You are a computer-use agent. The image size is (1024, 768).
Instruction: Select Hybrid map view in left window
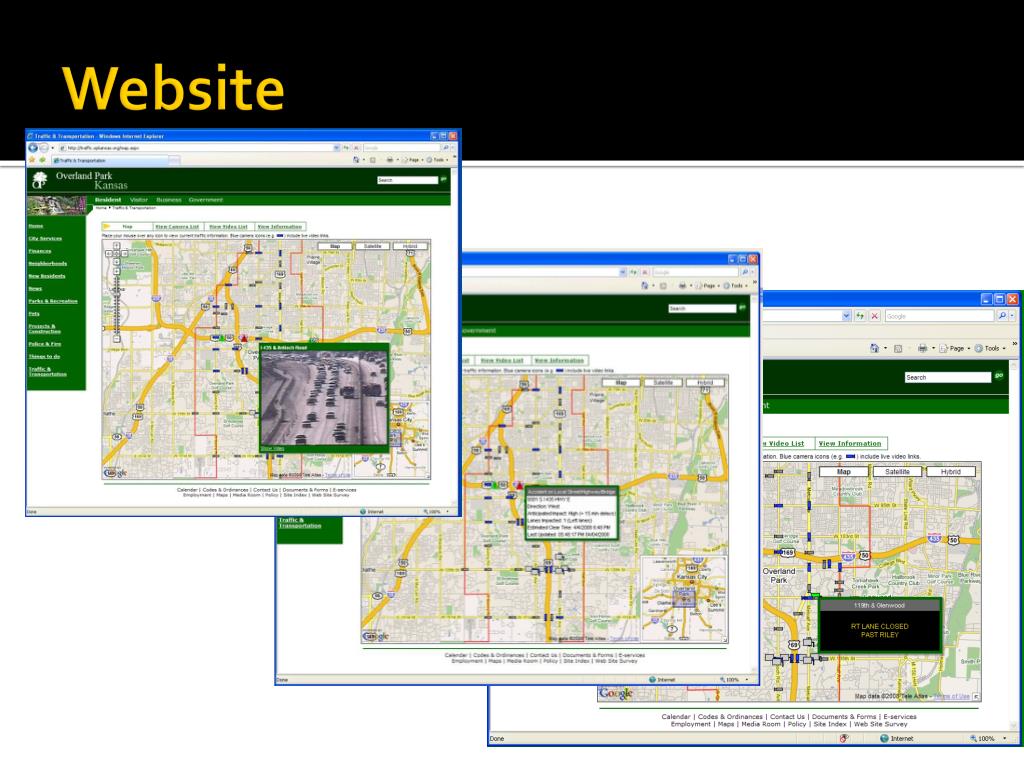(x=410, y=246)
